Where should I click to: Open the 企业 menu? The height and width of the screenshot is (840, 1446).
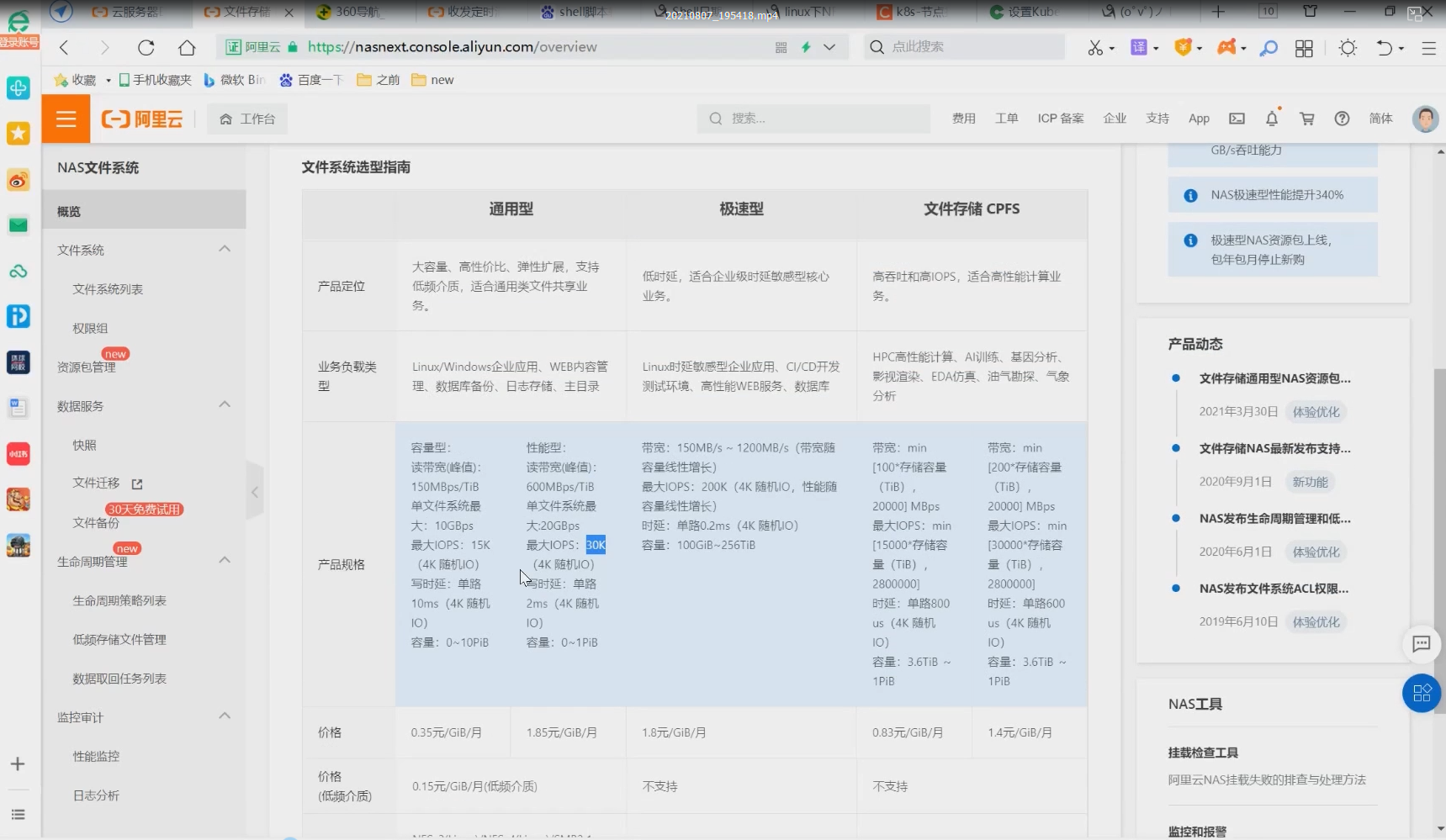1115,119
